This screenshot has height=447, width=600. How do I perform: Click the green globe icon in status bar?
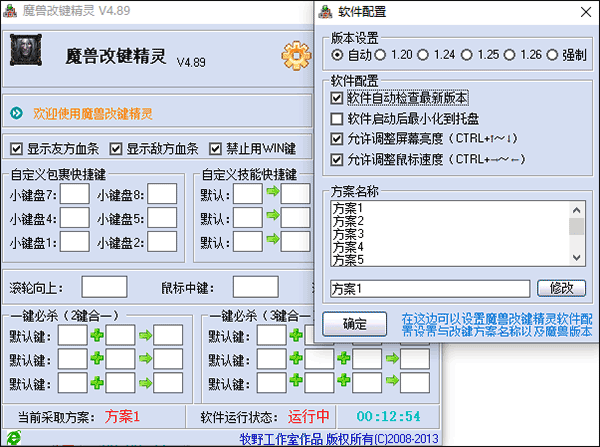[x=13, y=438]
